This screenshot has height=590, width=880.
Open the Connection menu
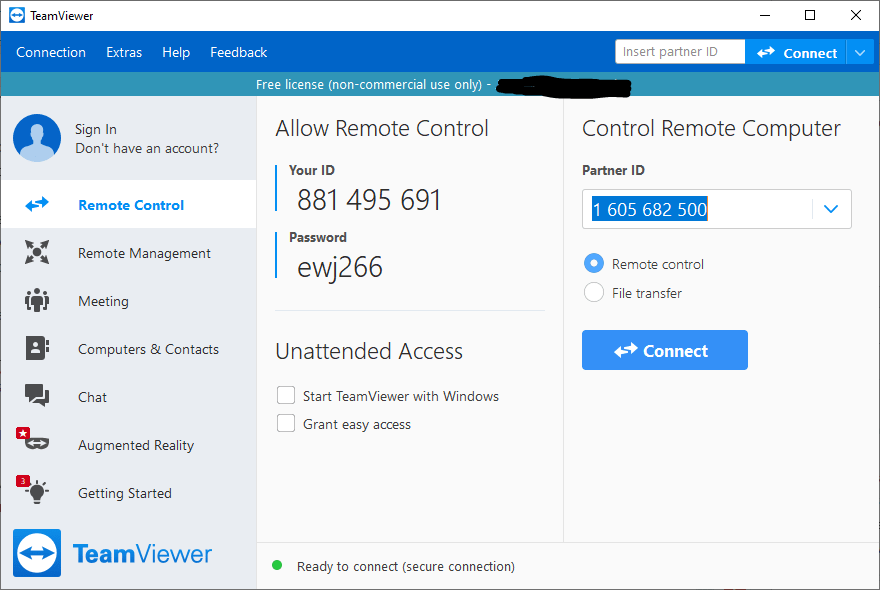(51, 52)
